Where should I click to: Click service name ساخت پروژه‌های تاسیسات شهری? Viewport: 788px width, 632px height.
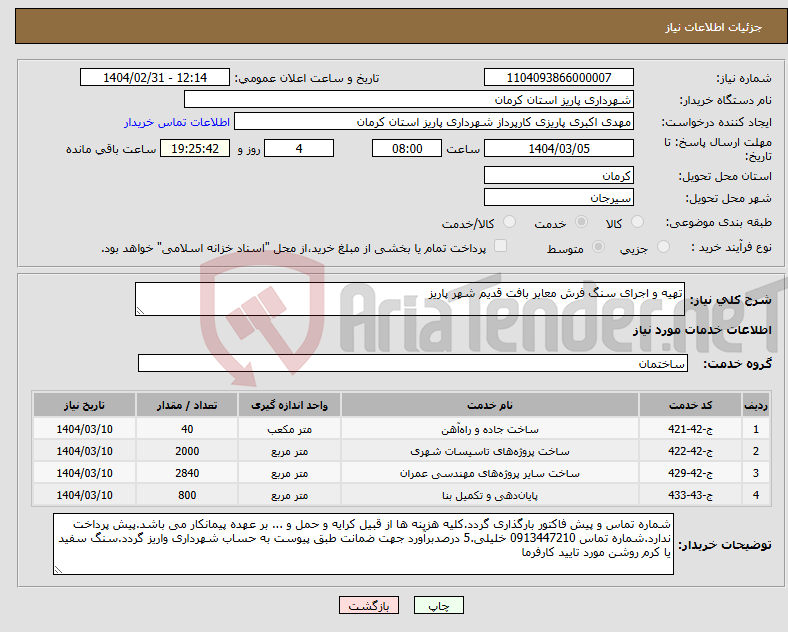[x=490, y=452]
